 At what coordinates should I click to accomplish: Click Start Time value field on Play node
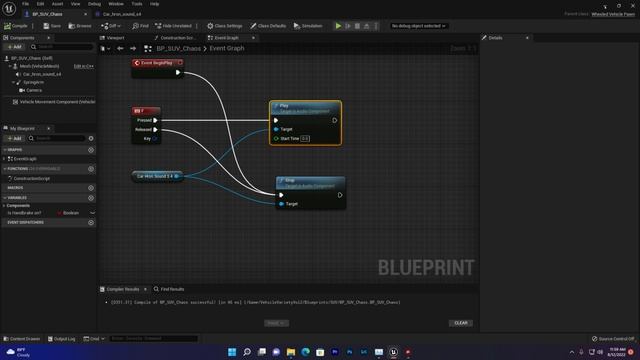(x=305, y=139)
